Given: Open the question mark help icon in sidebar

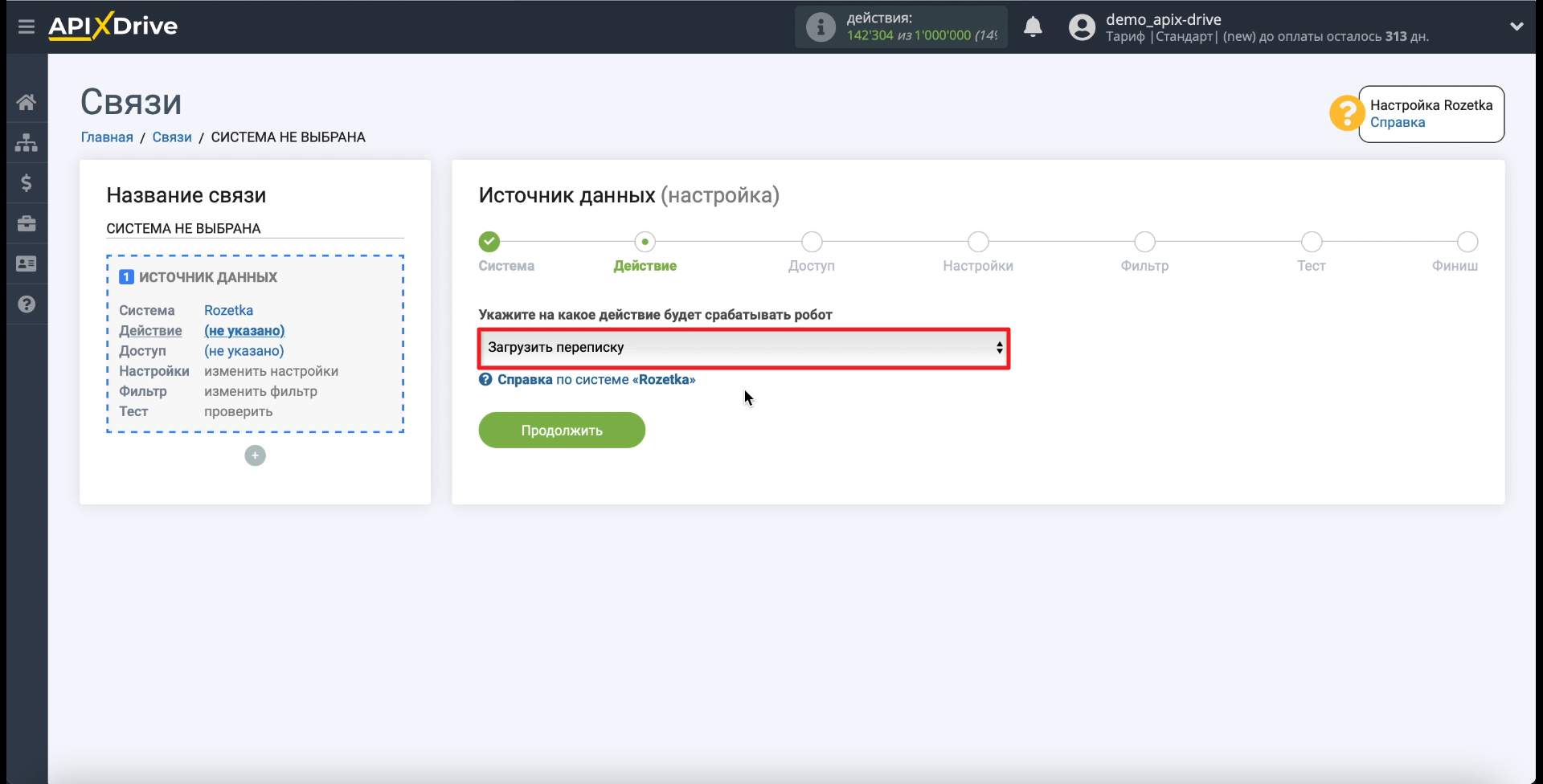Looking at the screenshot, I should (27, 304).
